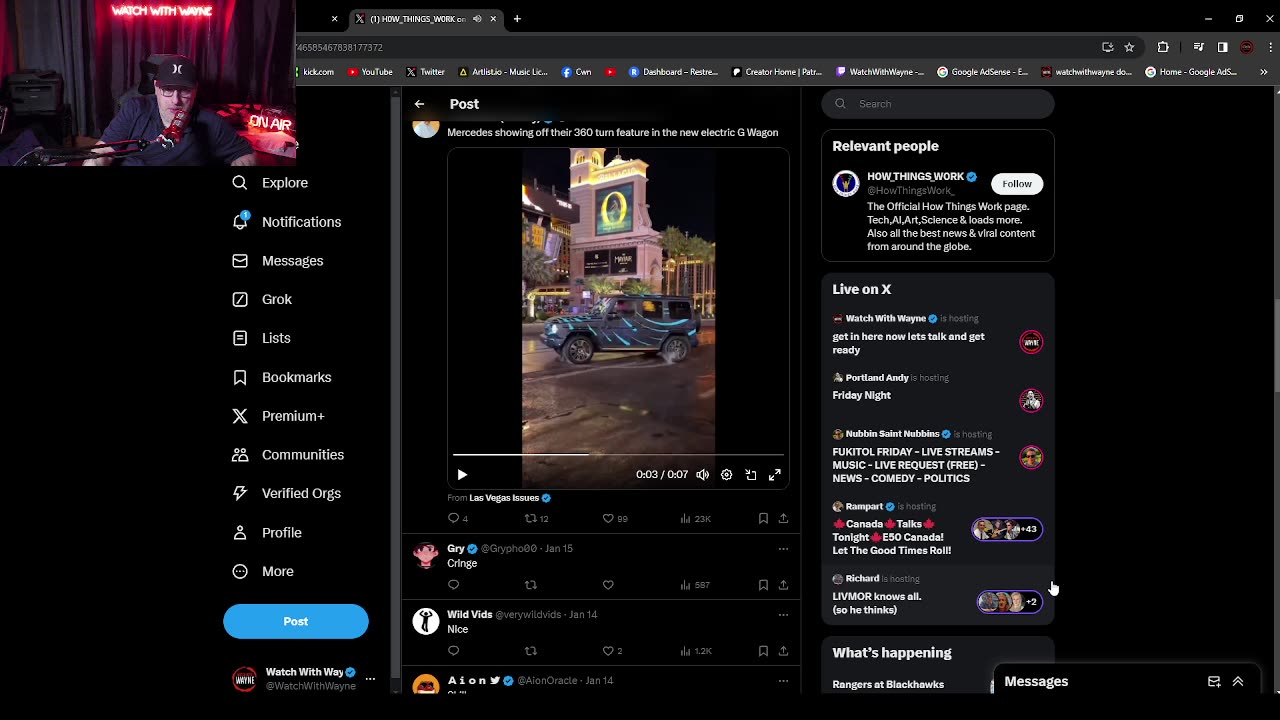The height and width of the screenshot is (720, 1280).
Task: Bookmark the main post
Action: pyautogui.click(x=763, y=518)
